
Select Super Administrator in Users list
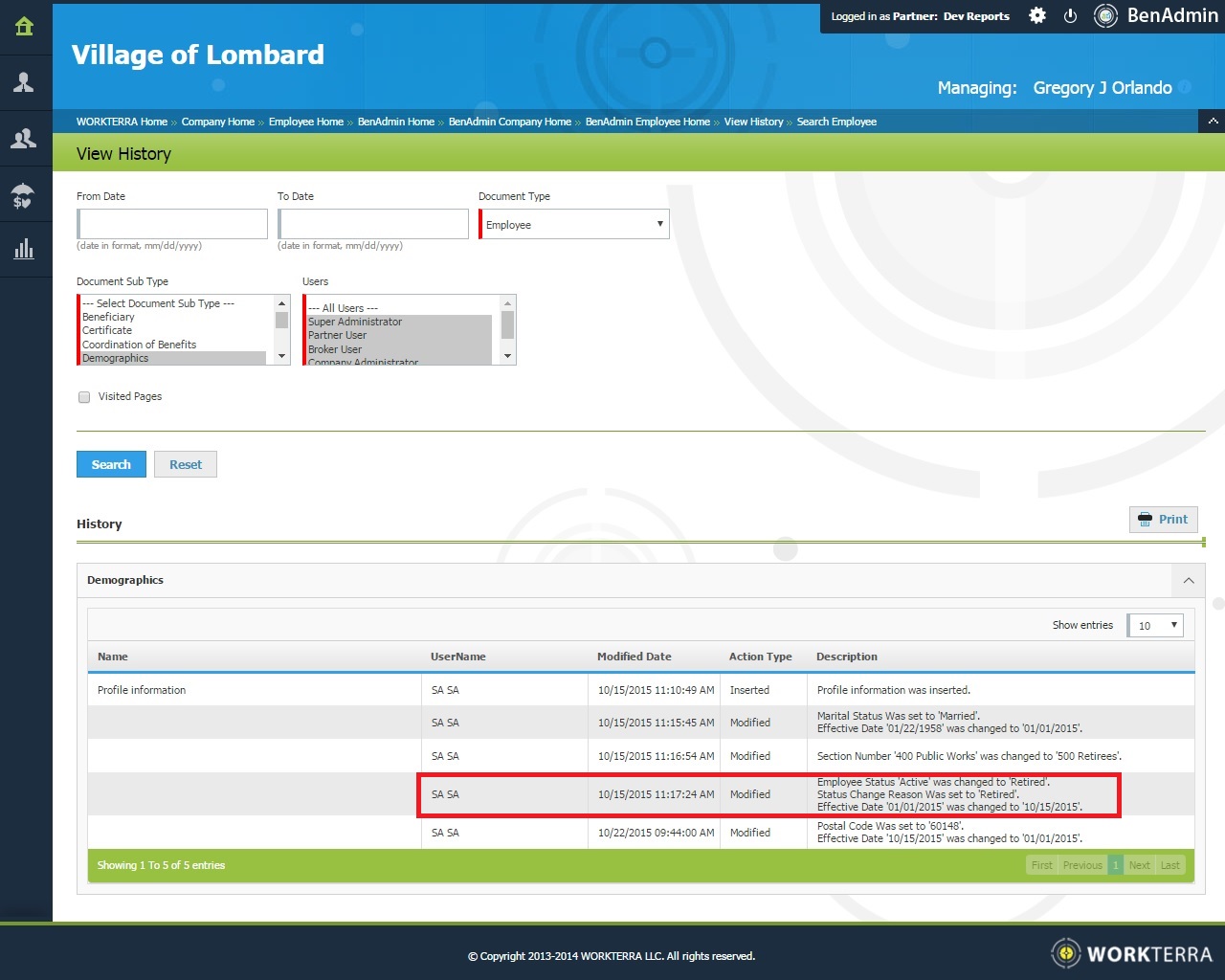[x=355, y=323]
